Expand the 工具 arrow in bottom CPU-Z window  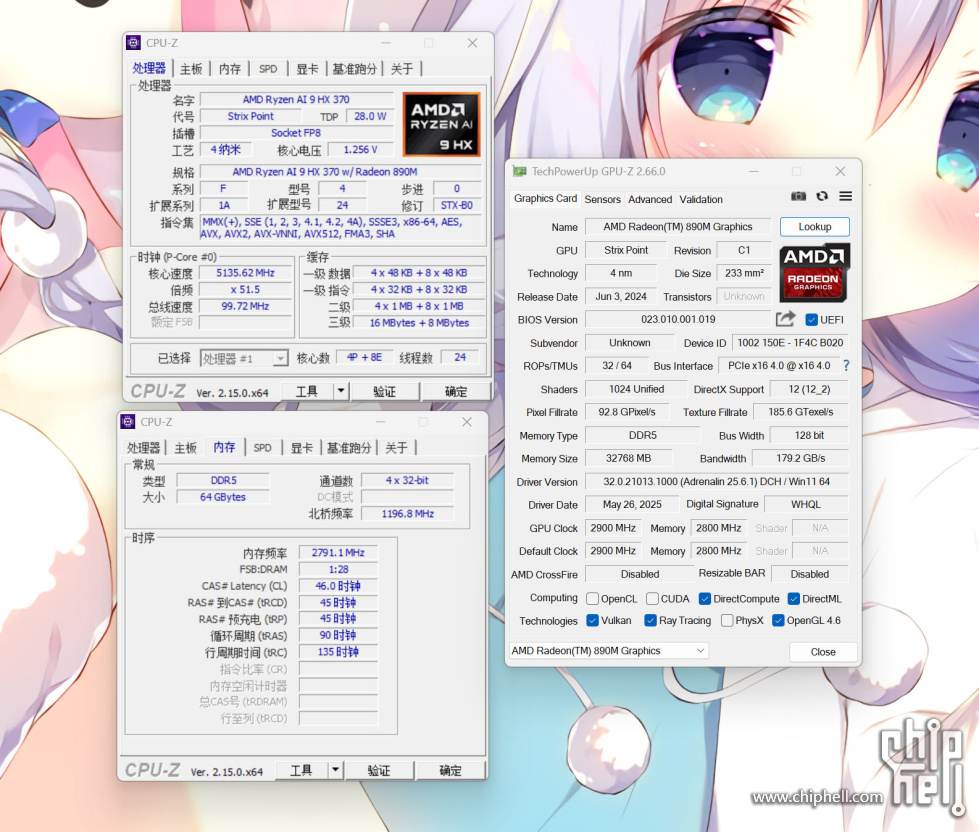335,770
